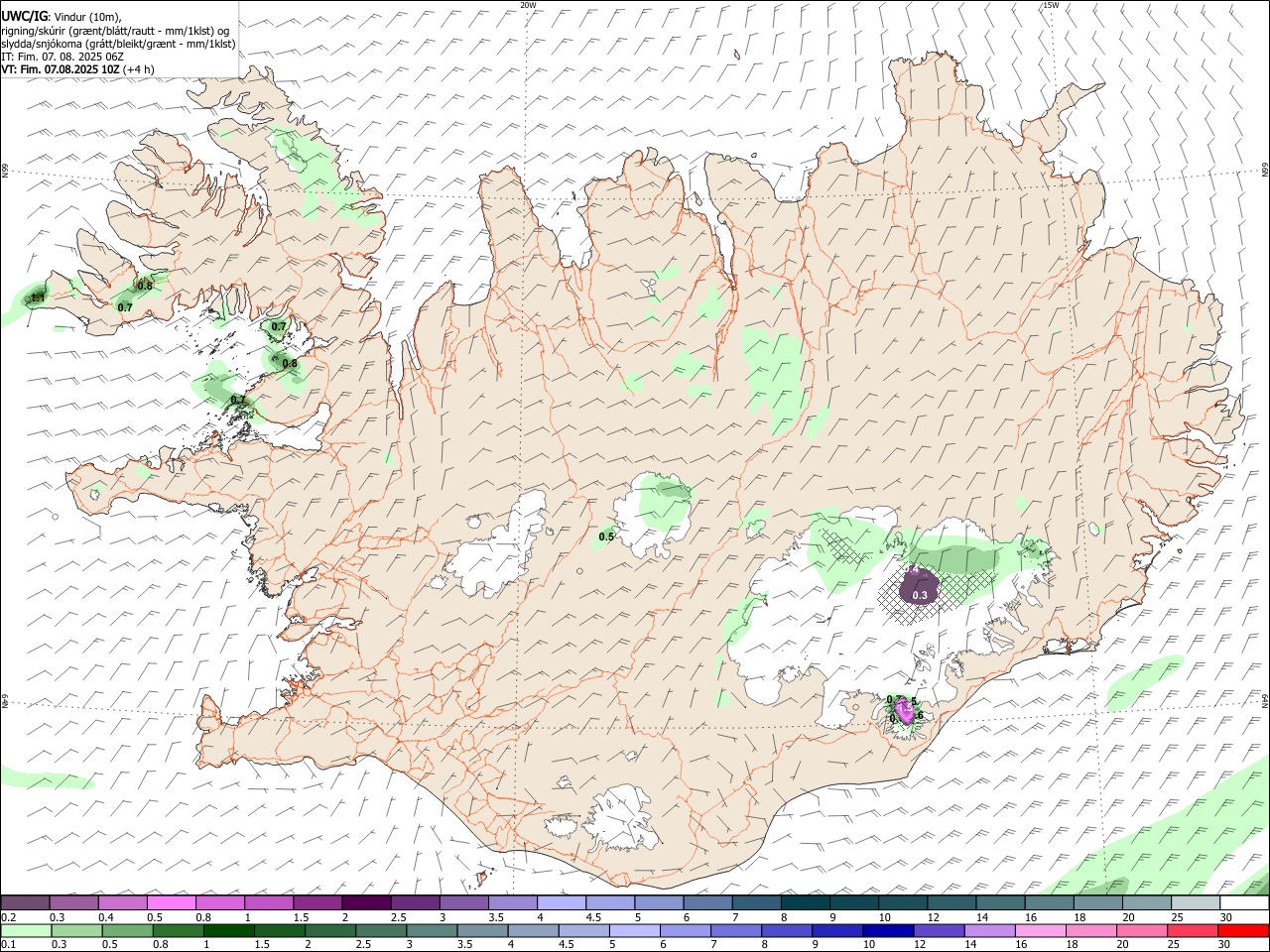
Task: Choose the violet 12 mm rain legend swatch
Action: [x=939, y=930]
